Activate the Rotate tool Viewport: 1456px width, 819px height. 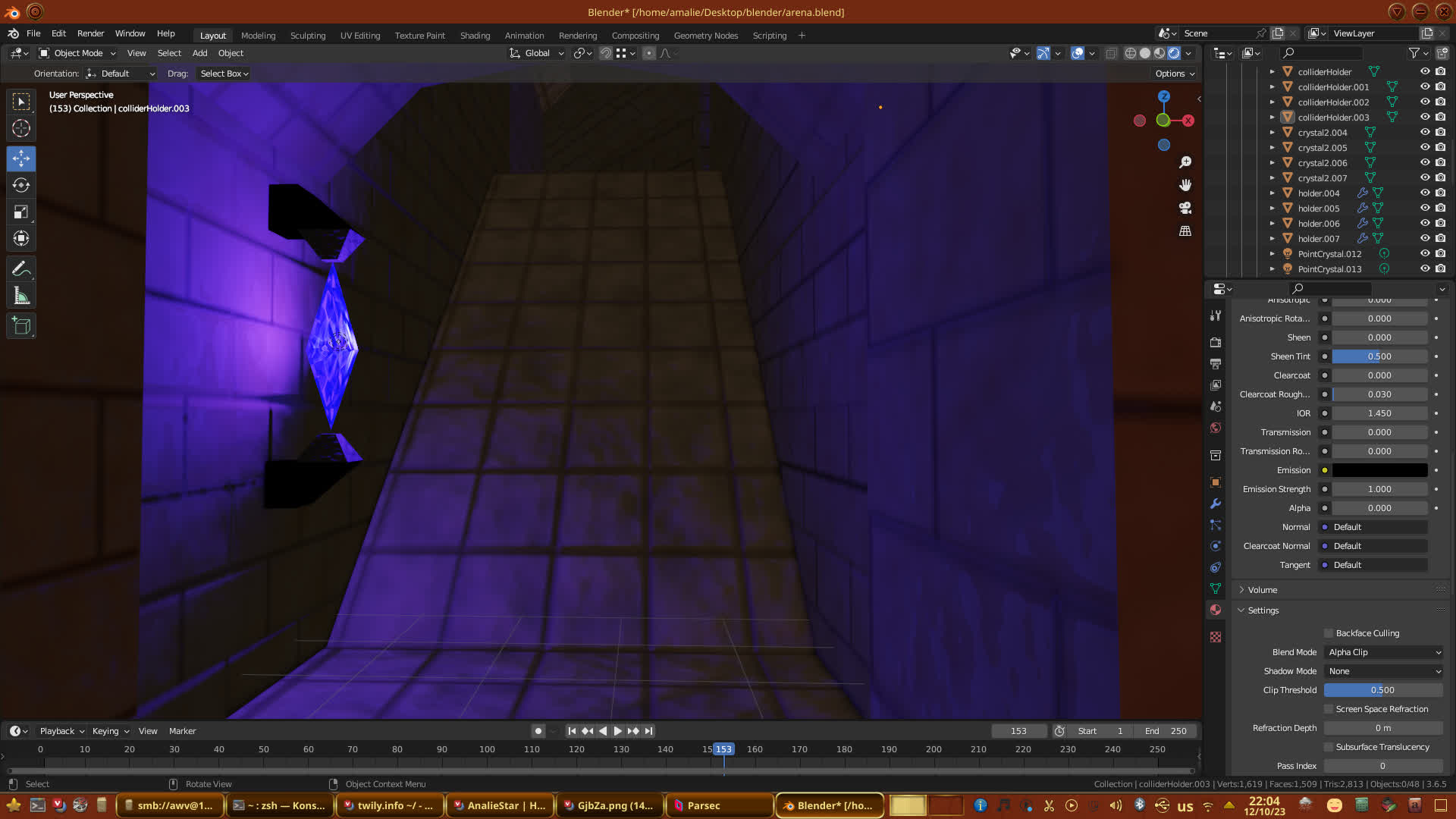coord(21,185)
